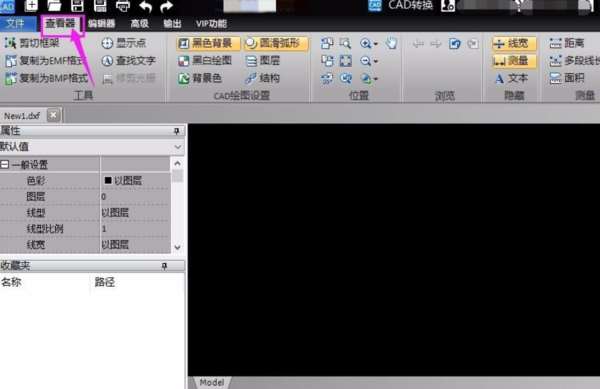Click the 名称 column header
Image resolution: width=600 pixels, height=389 pixels.
(11, 282)
